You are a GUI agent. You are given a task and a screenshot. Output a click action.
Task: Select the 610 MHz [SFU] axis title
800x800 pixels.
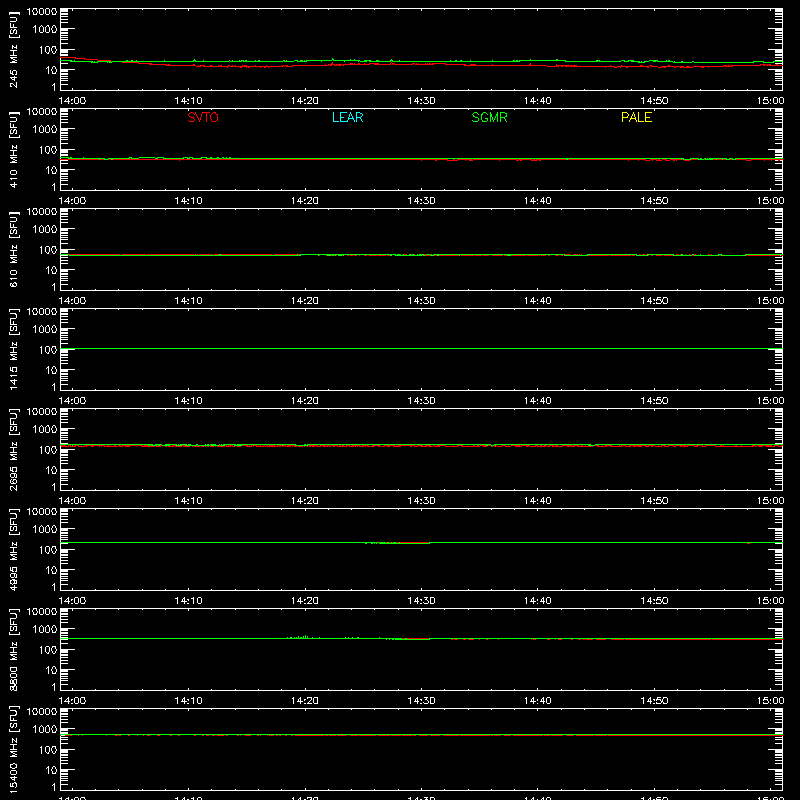pos(14,249)
